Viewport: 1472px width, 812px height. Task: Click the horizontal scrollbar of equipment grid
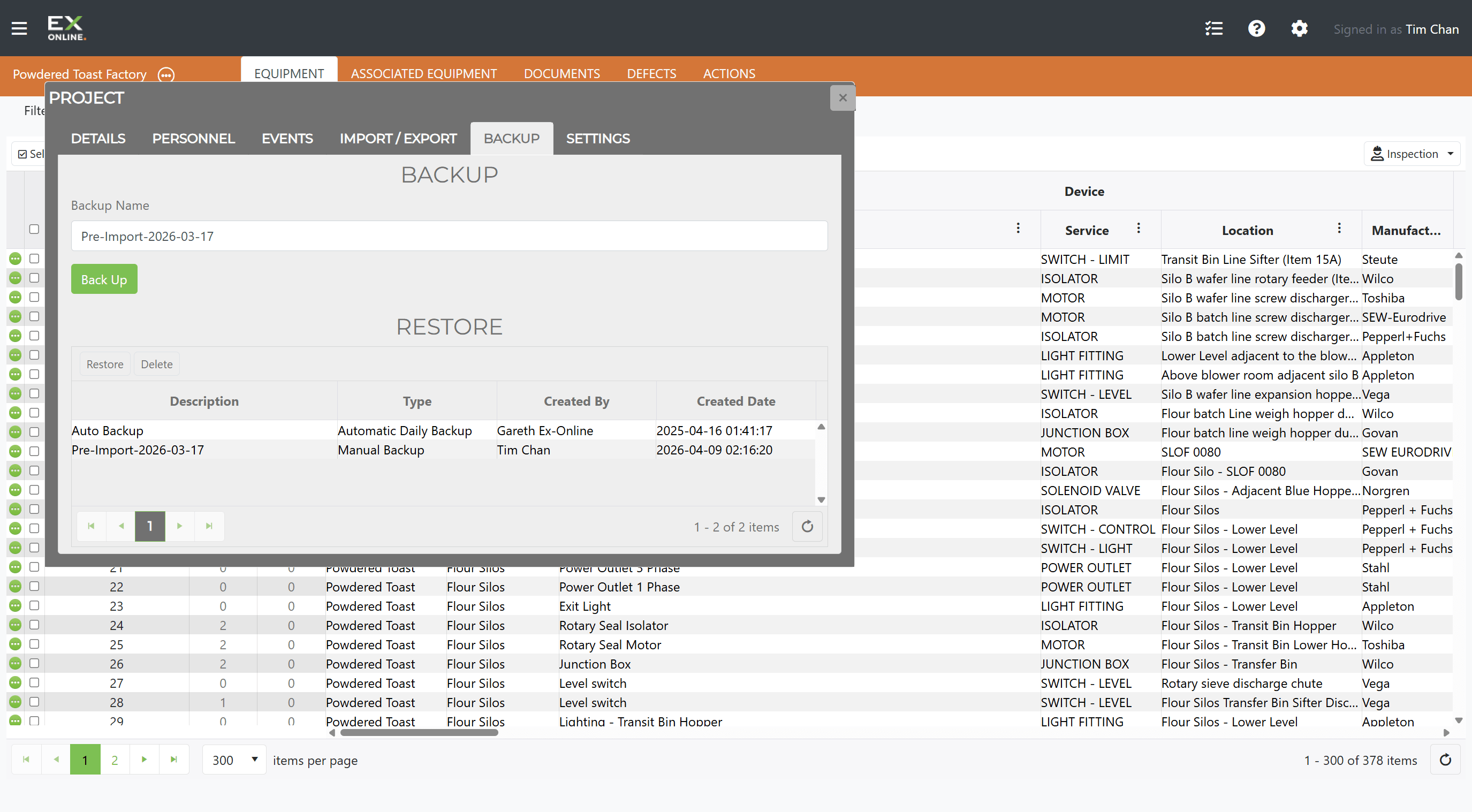click(x=419, y=733)
